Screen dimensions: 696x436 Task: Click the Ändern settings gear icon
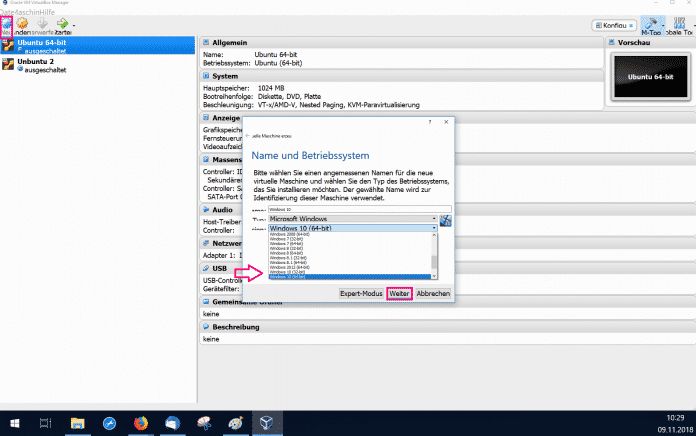click(23, 22)
